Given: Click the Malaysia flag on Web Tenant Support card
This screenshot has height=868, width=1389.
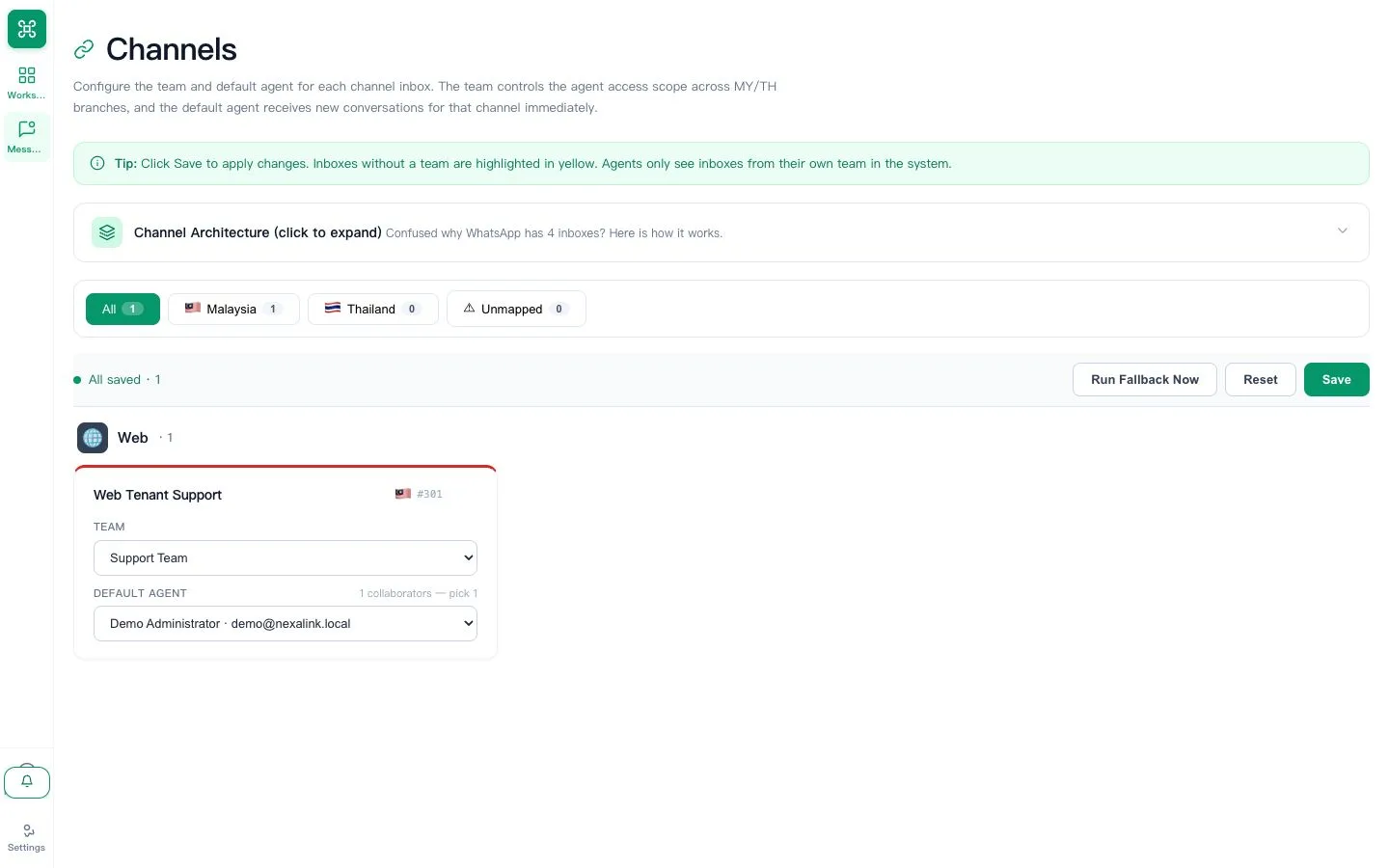Looking at the screenshot, I should pos(403,494).
